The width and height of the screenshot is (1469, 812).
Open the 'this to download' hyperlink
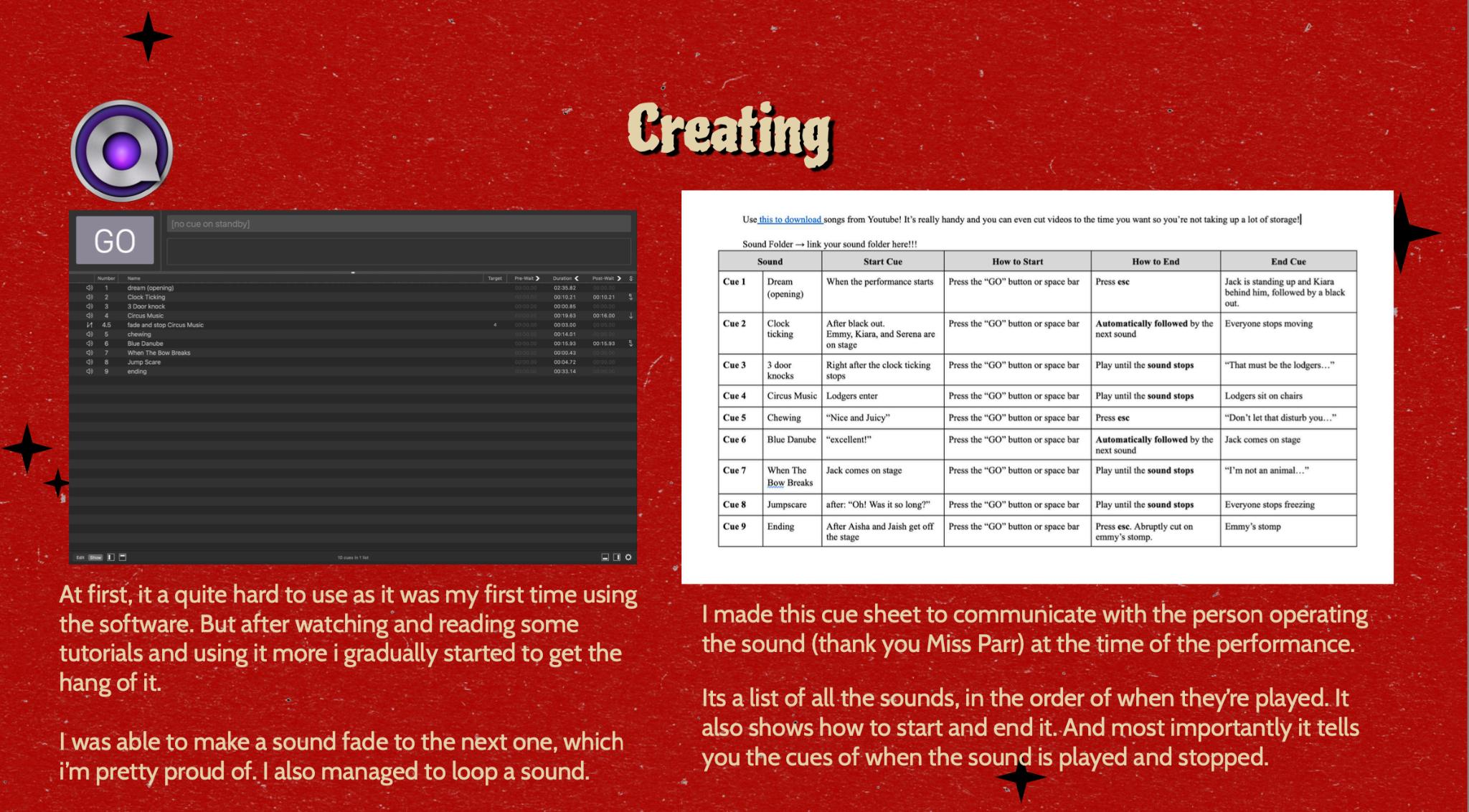[790, 219]
